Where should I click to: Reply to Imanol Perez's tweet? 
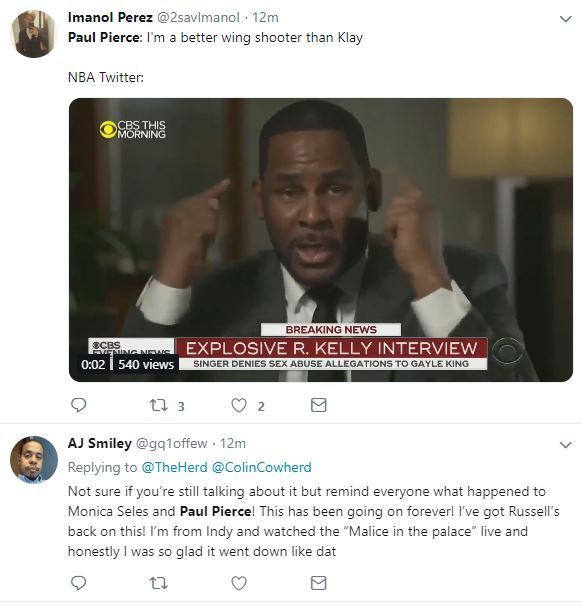click(x=79, y=405)
